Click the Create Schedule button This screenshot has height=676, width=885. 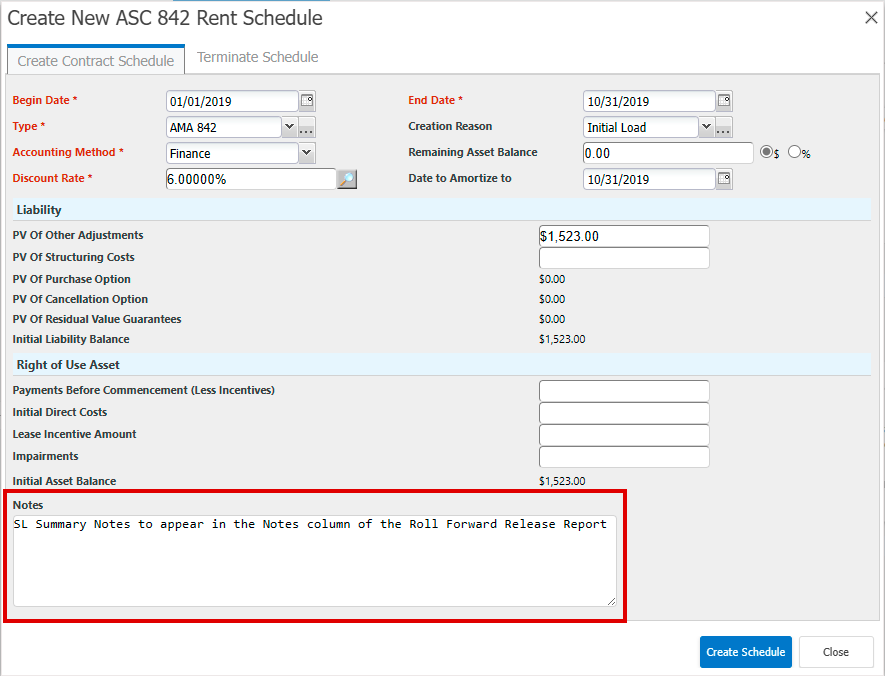[746, 652]
